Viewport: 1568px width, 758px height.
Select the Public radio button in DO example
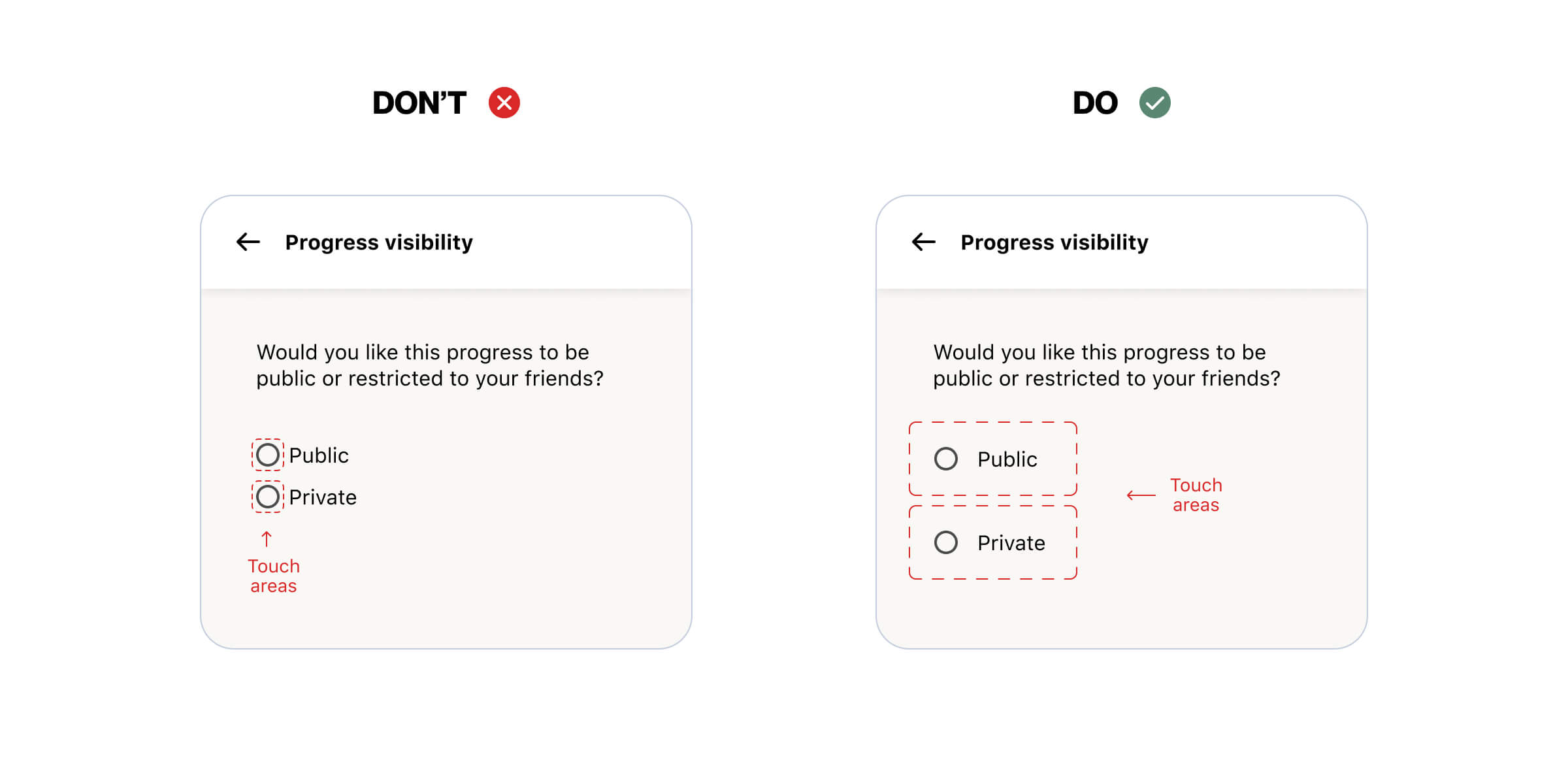[945, 459]
